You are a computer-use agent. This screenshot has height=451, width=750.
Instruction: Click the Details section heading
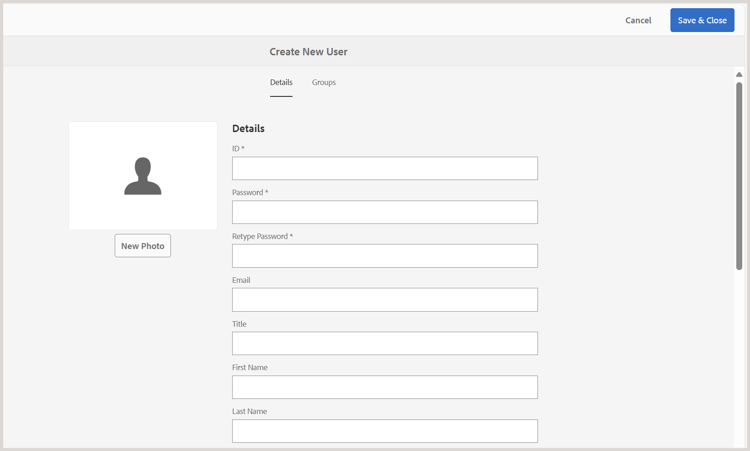coord(248,128)
